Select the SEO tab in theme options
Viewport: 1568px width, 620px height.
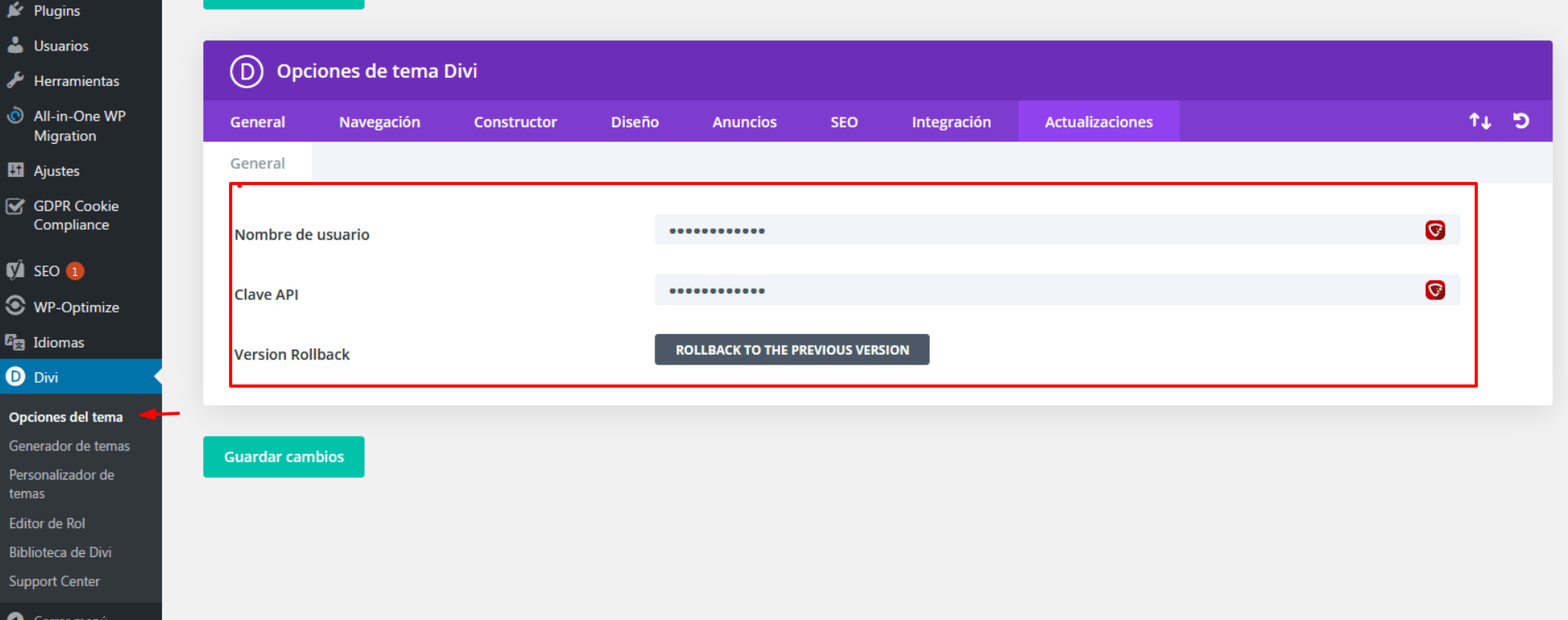coord(844,122)
